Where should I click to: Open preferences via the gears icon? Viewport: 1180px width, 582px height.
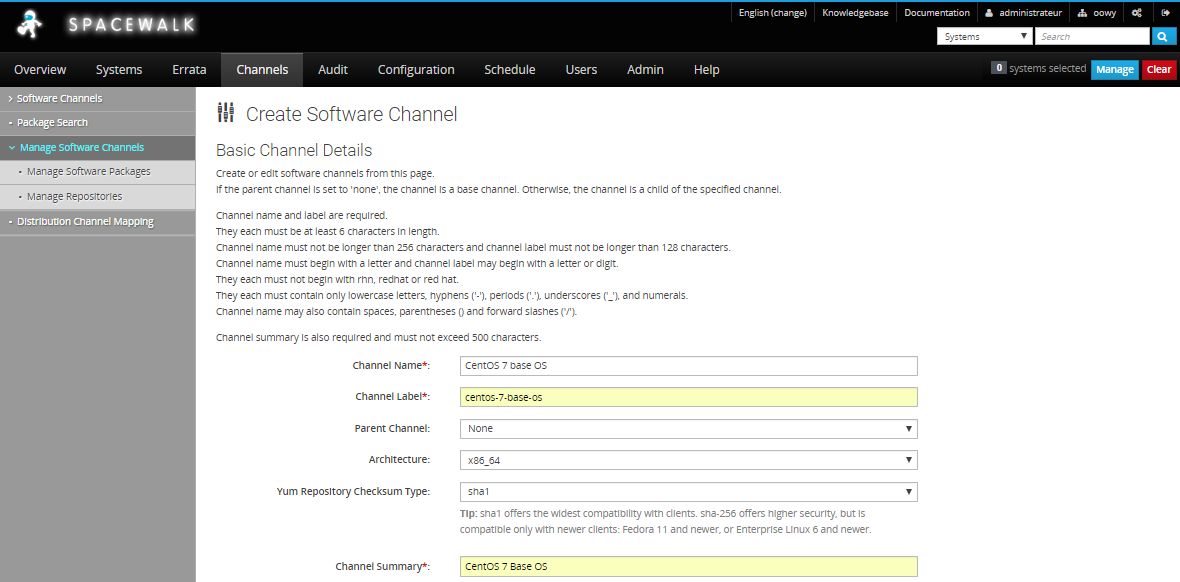pyautogui.click(x=1137, y=13)
